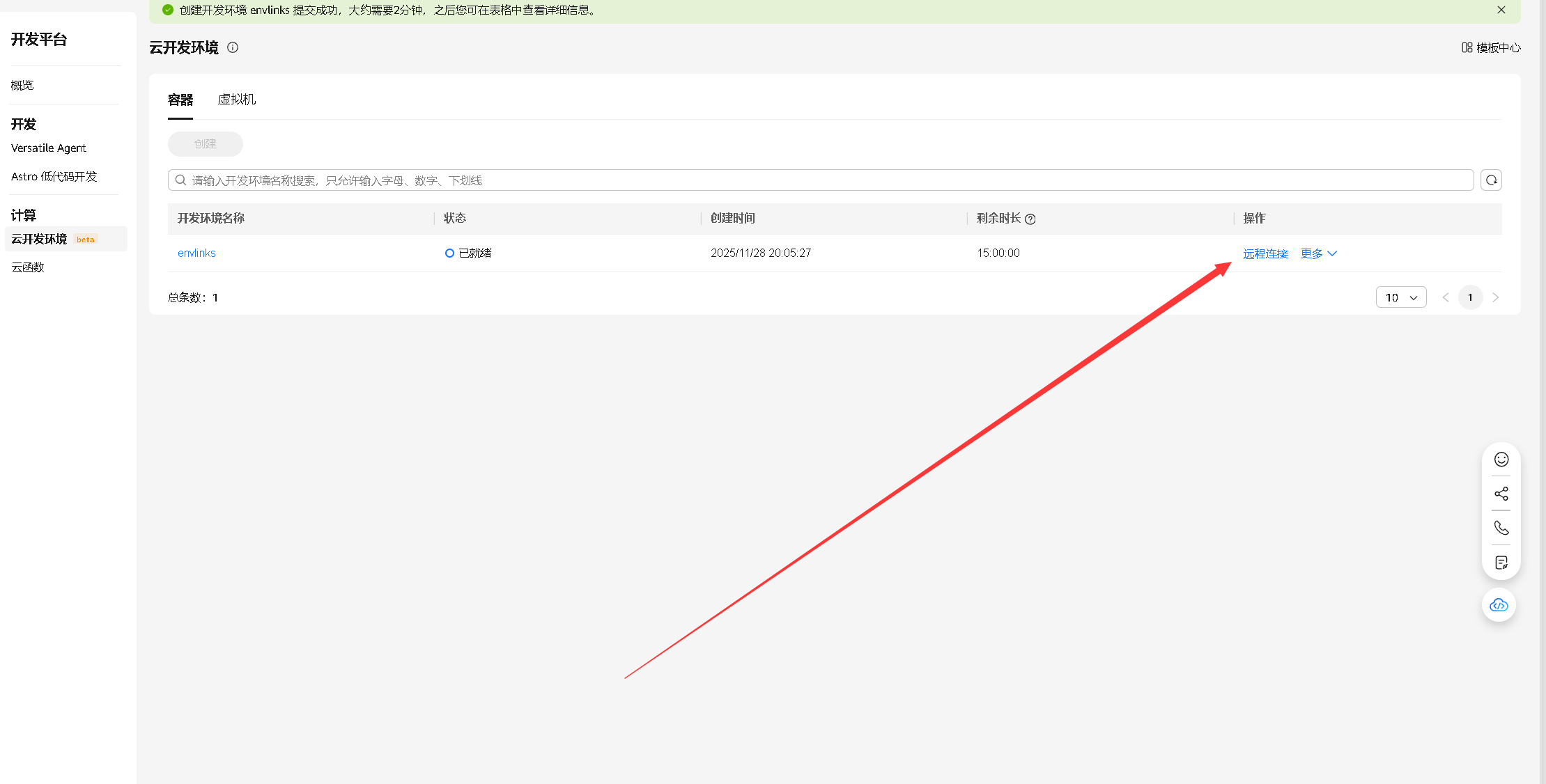Open the note survey icon in floating panel
The image size is (1546, 784).
tap(1501, 563)
